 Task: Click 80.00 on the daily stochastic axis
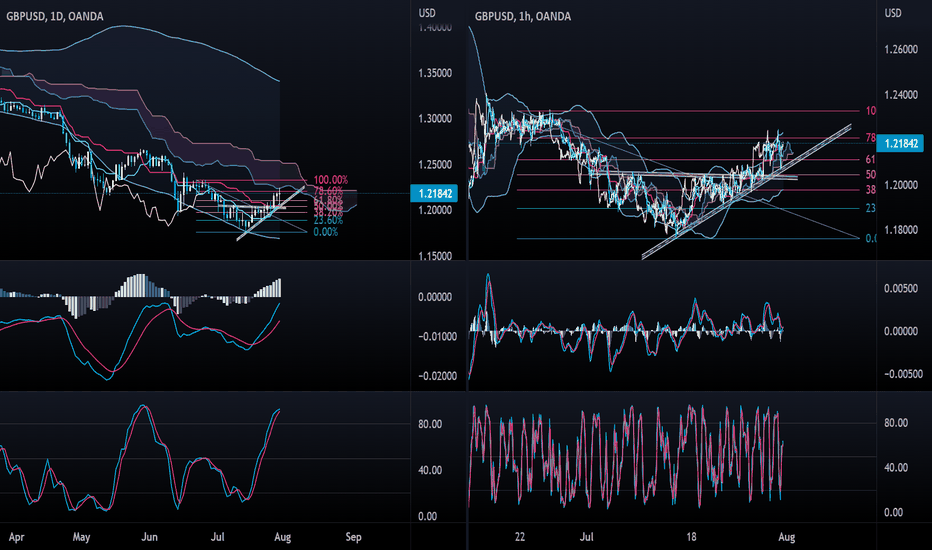tap(430, 425)
